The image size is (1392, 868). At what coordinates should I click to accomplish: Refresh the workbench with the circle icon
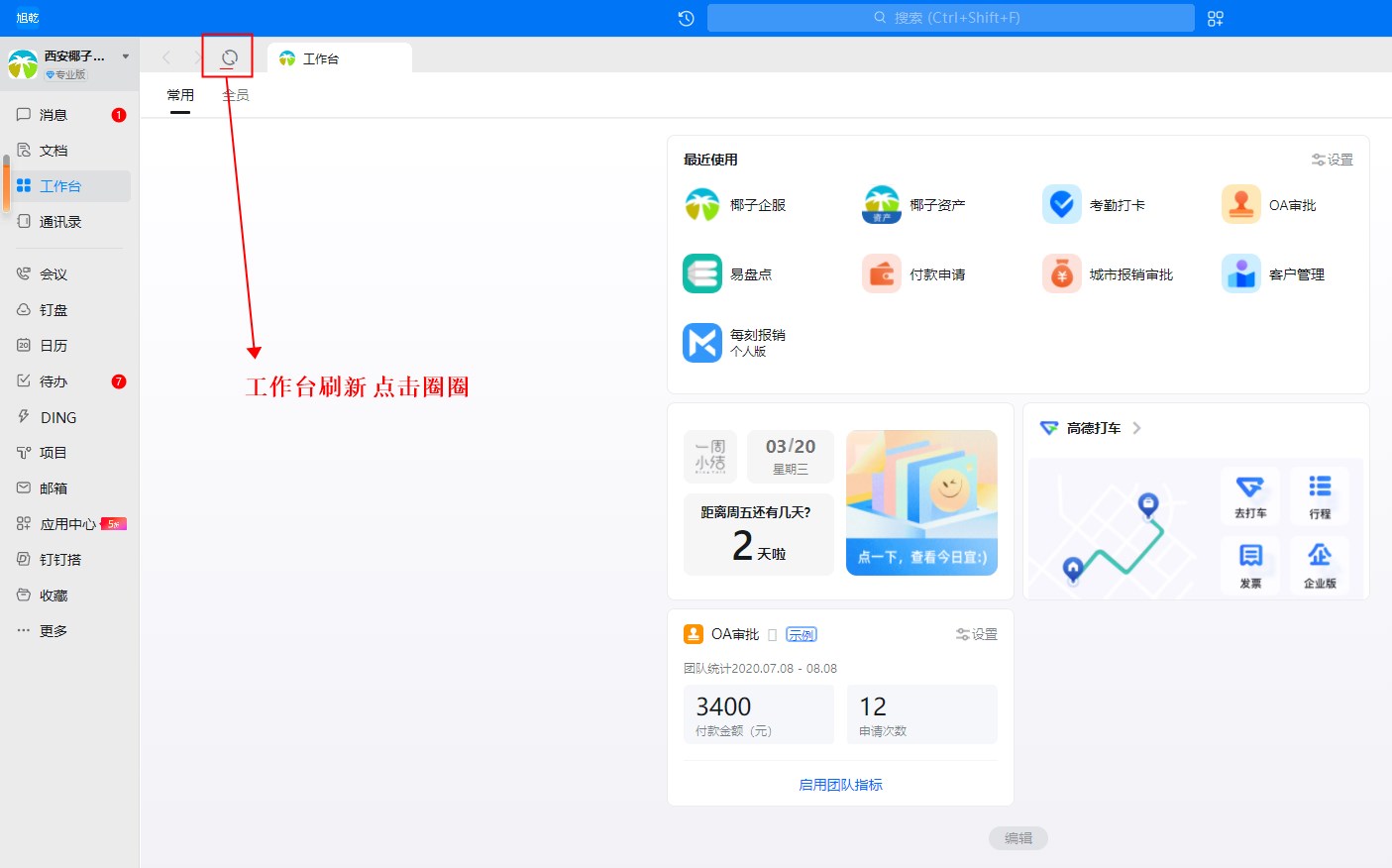click(x=230, y=57)
